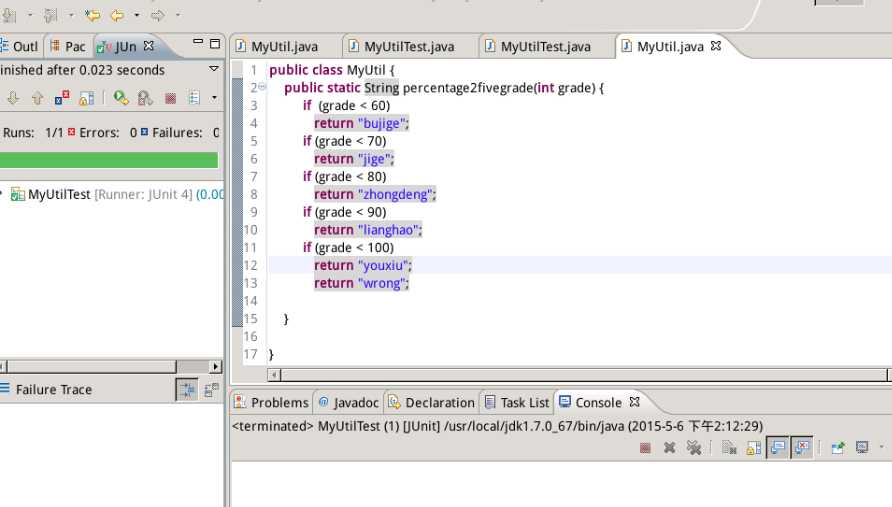Toggle JUnit view scroll lock
Image resolution: width=892 pixels, height=507 pixels.
pyautogui.click(x=86, y=98)
